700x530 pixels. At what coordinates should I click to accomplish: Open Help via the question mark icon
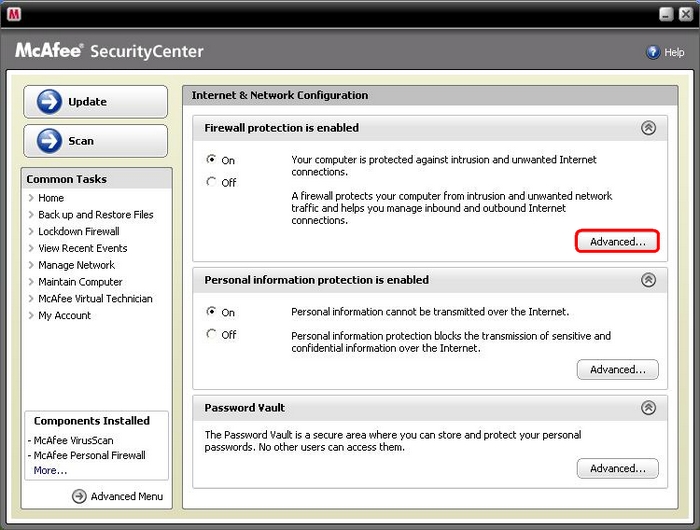pos(653,52)
